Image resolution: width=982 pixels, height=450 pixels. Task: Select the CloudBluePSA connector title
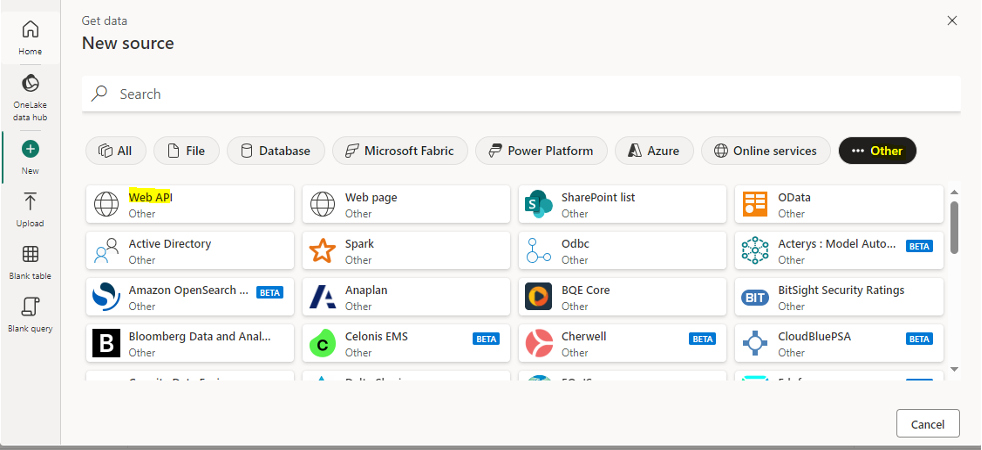(814, 336)
